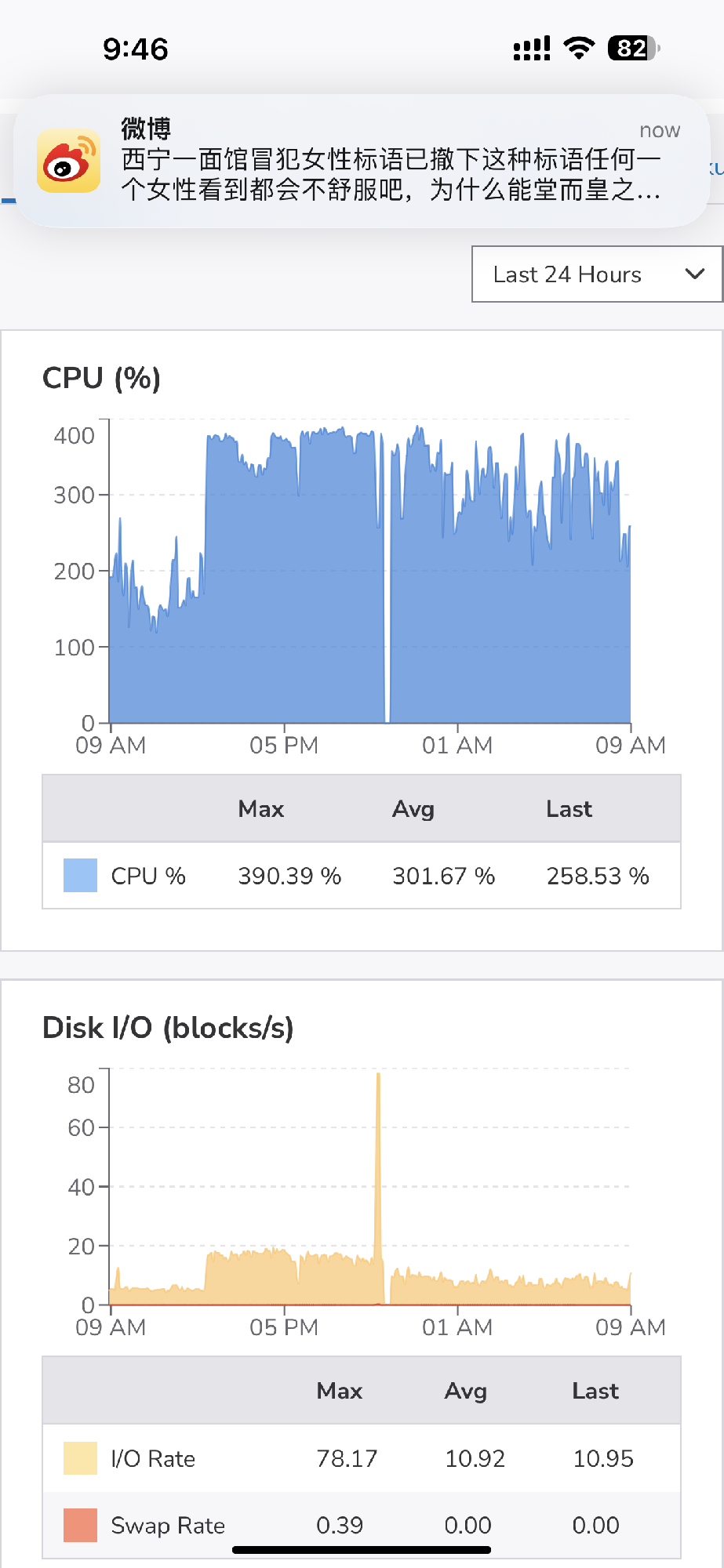The height and width of the screenshot is (1568, 724).
Task: Tap the 9:46 clock in status bar
Action: tap(136, 49)
